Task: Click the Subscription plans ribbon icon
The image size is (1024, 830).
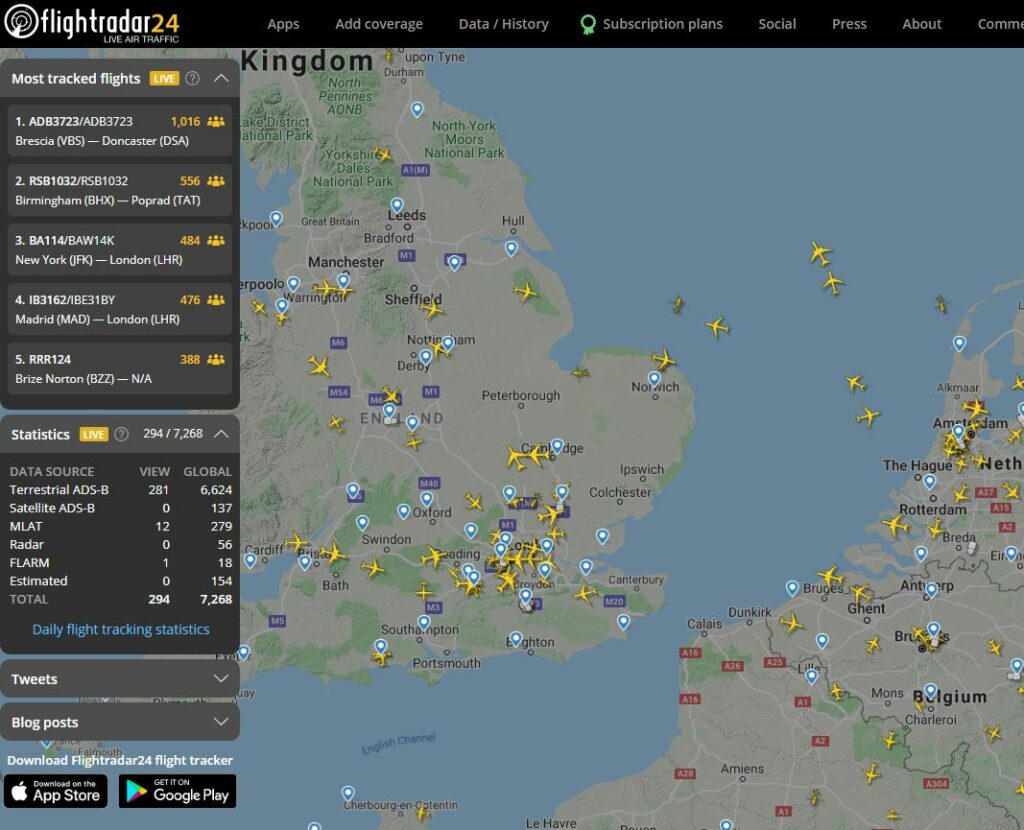Action: pos(588,25)
